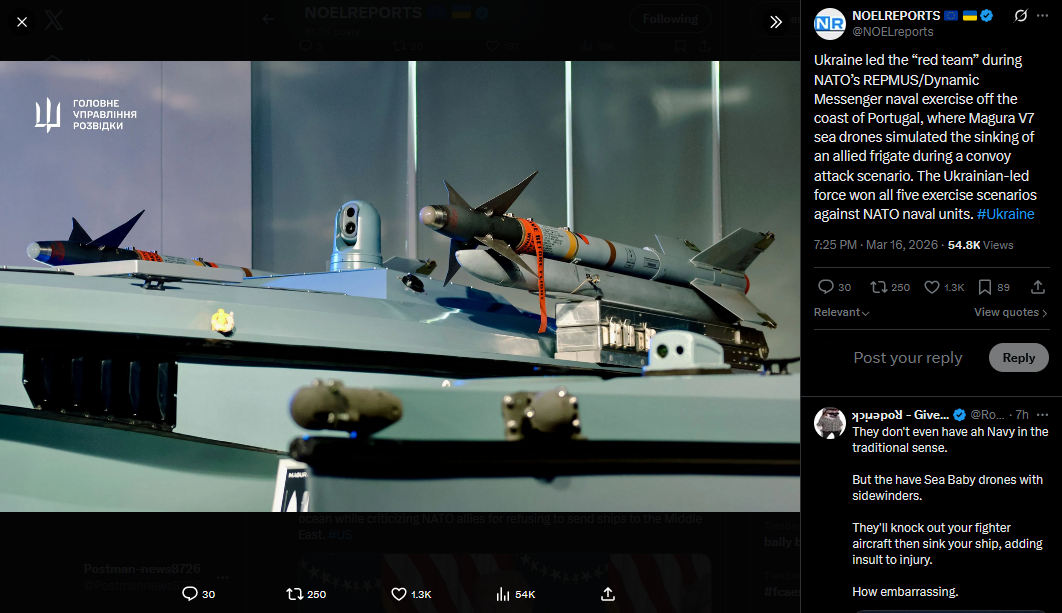Viewport: 1062px width, 613px height.
Task: Click the Reply button
Action: click(x=1019, y=358)
